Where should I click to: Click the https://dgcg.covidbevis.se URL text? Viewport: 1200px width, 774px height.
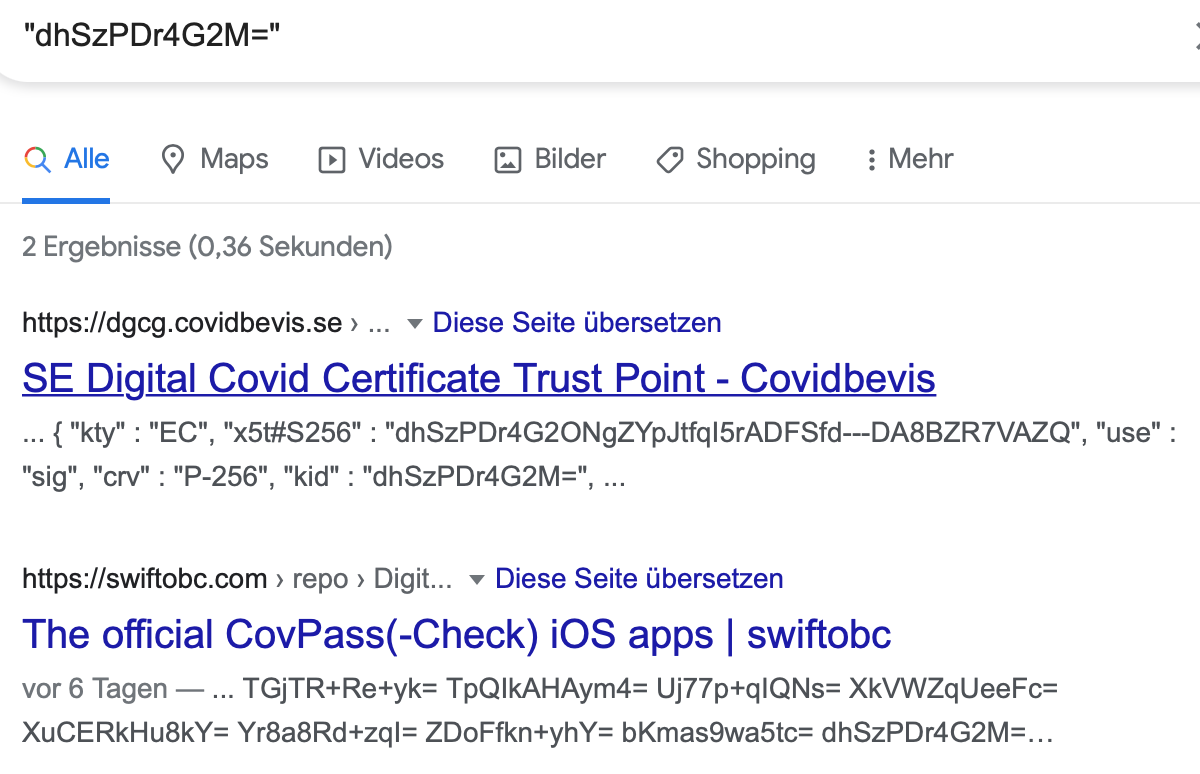182,323
